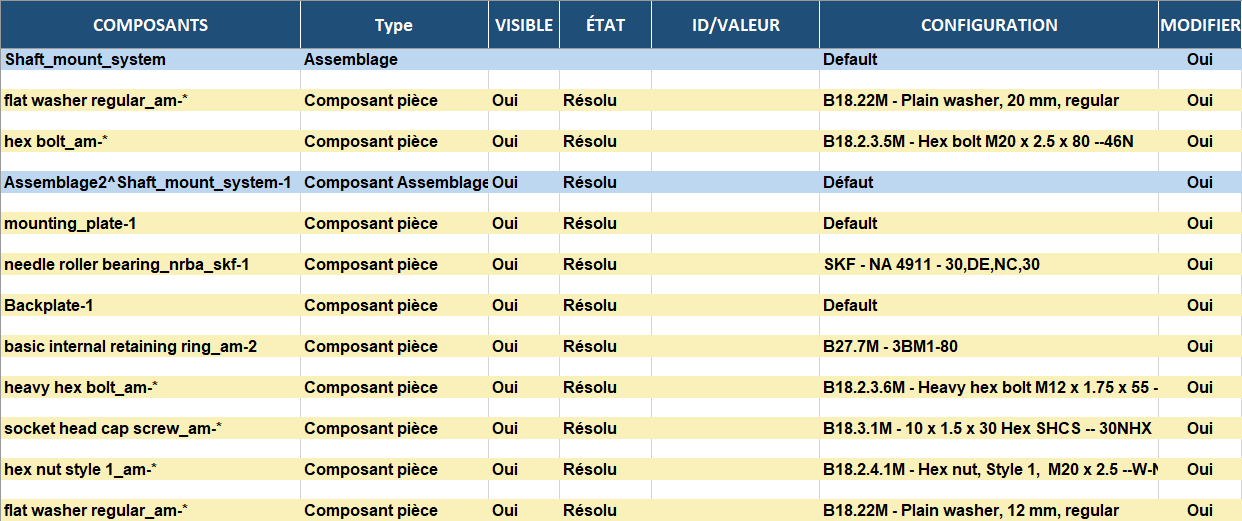Click the Type column header

pos(394,25)
